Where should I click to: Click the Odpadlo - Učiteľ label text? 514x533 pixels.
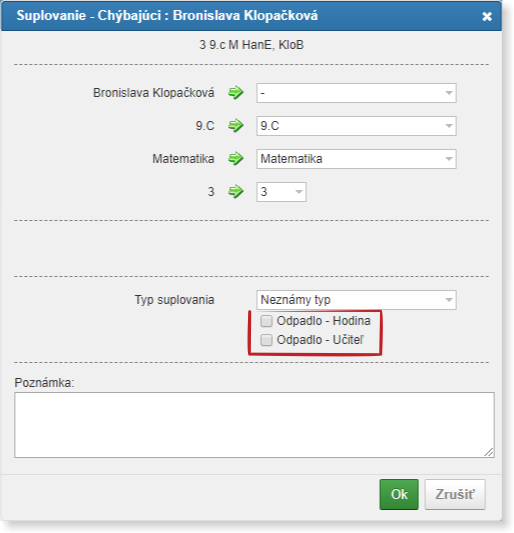tap(320, 340)
